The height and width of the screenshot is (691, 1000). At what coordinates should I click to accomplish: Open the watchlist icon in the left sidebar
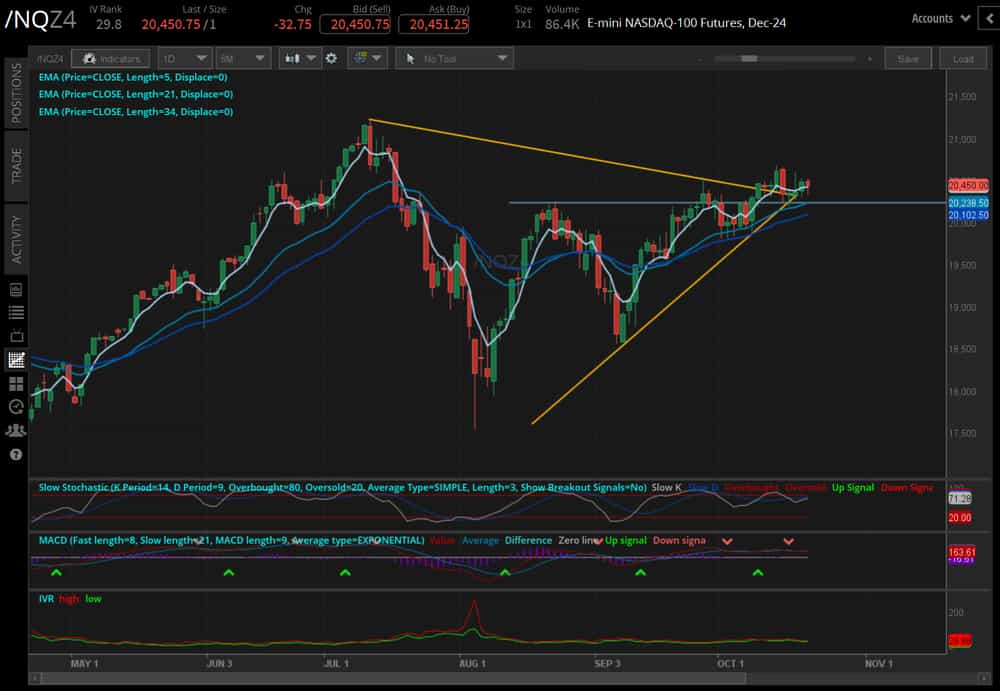(14, 312)
